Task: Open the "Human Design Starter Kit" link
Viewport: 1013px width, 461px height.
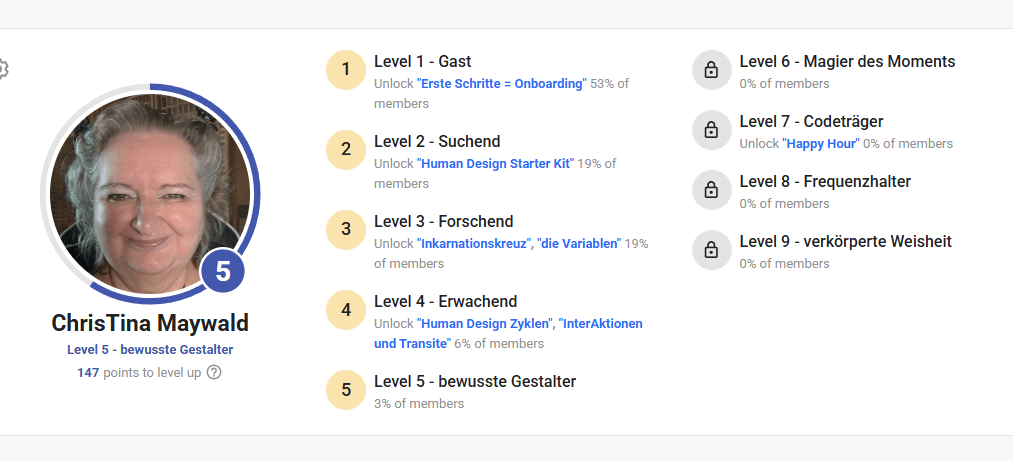Action: (x=495, y=164)
